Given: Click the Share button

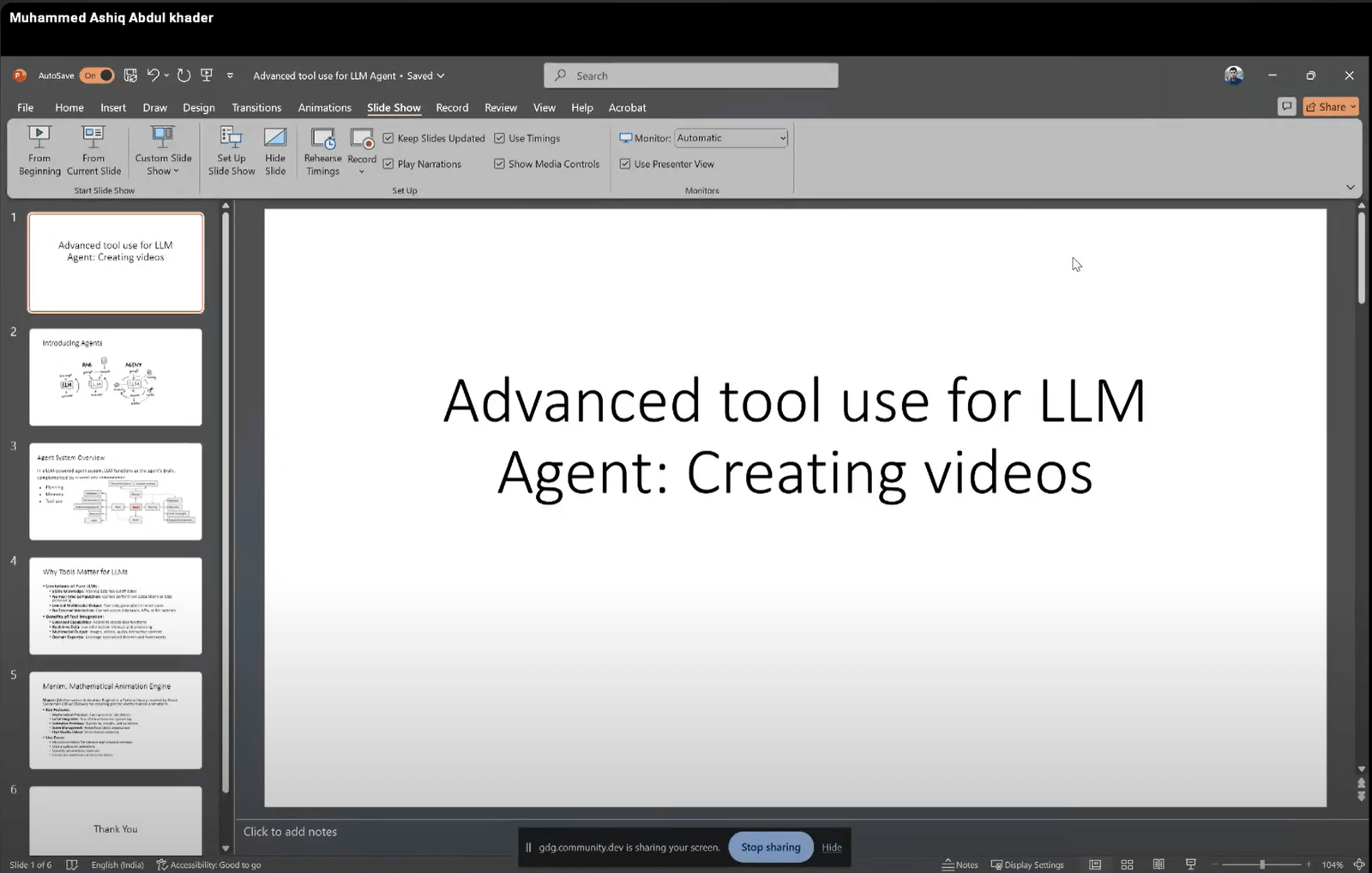Looking at the screenshot, I should click(1331, 106).
